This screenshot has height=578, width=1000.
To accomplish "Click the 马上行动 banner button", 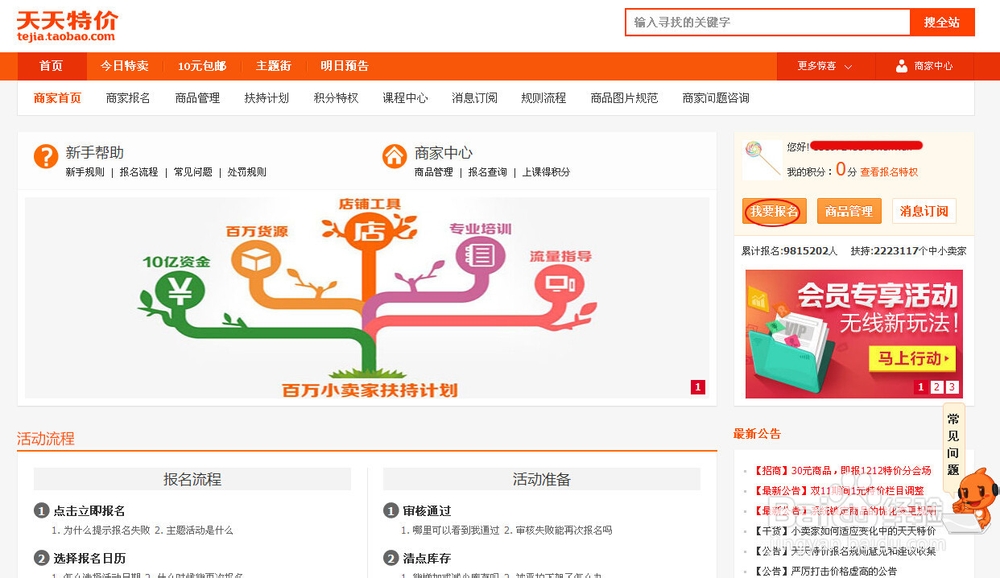I will point(913,358).
